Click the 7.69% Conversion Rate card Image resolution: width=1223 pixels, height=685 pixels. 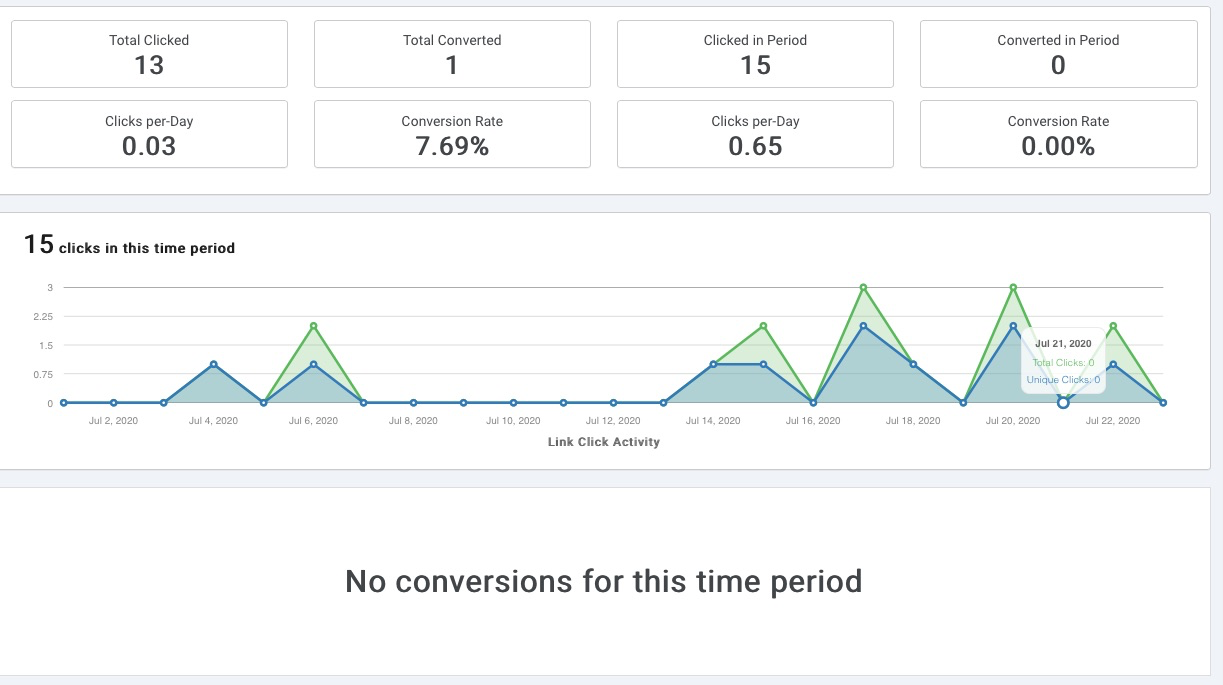pos(452,134)
